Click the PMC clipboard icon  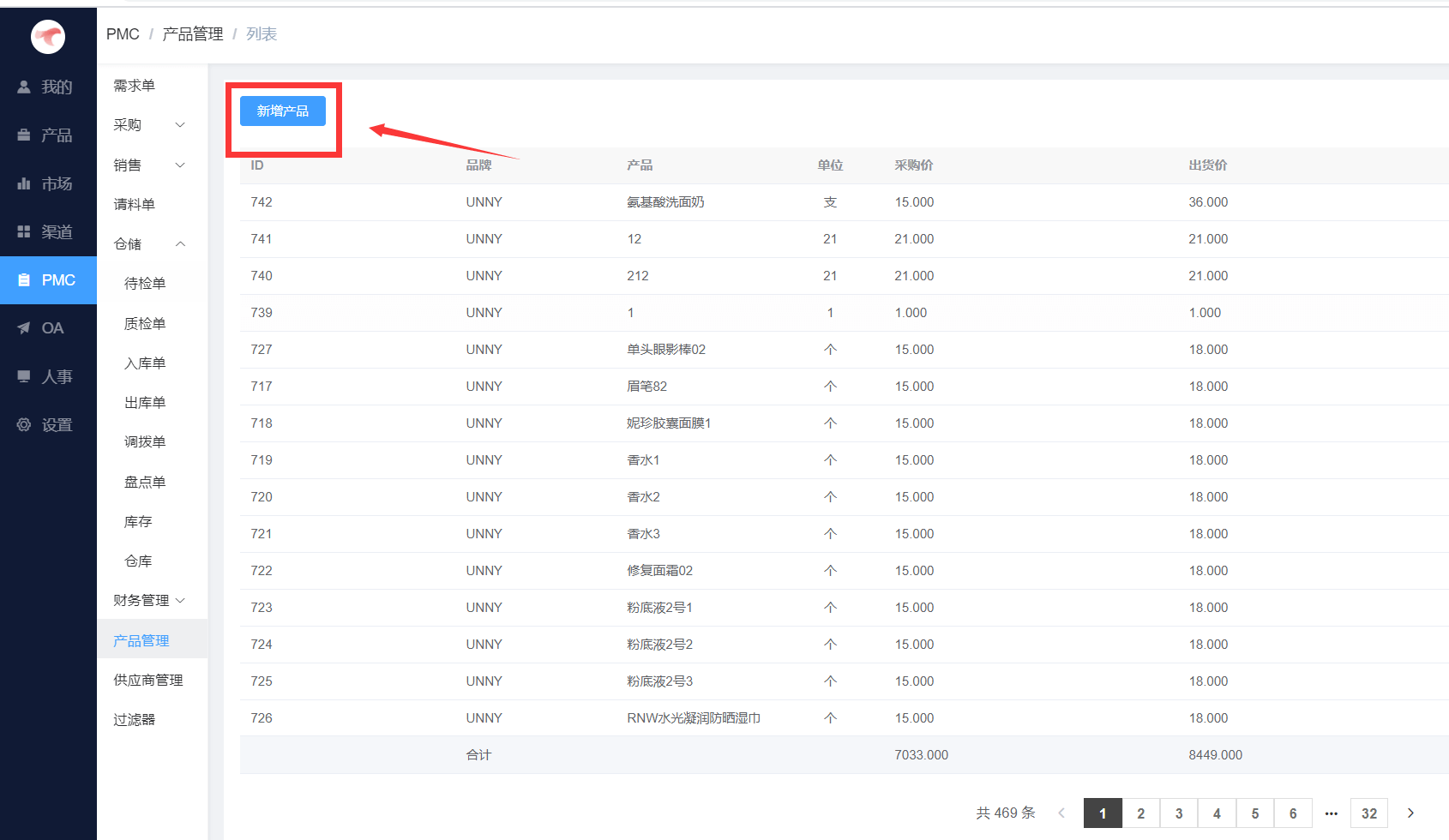[24, 280]
